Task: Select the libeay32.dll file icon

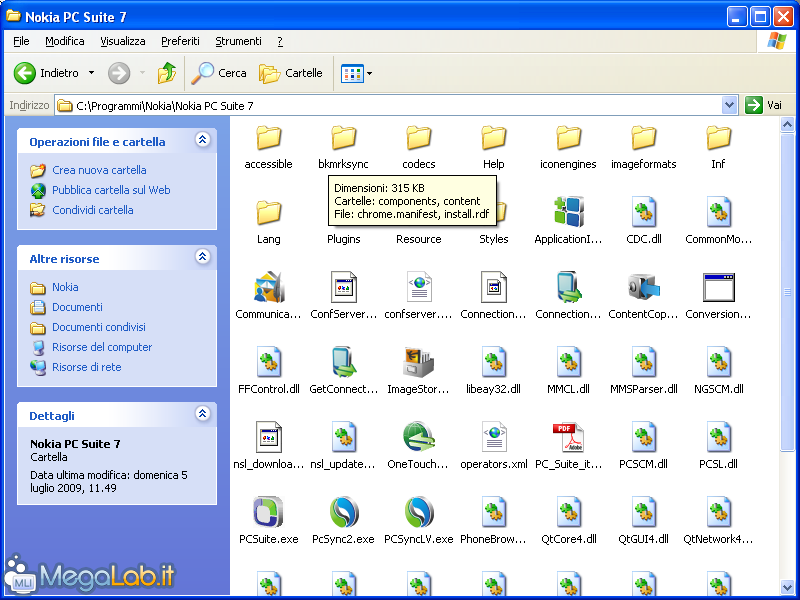Action: 493,362
